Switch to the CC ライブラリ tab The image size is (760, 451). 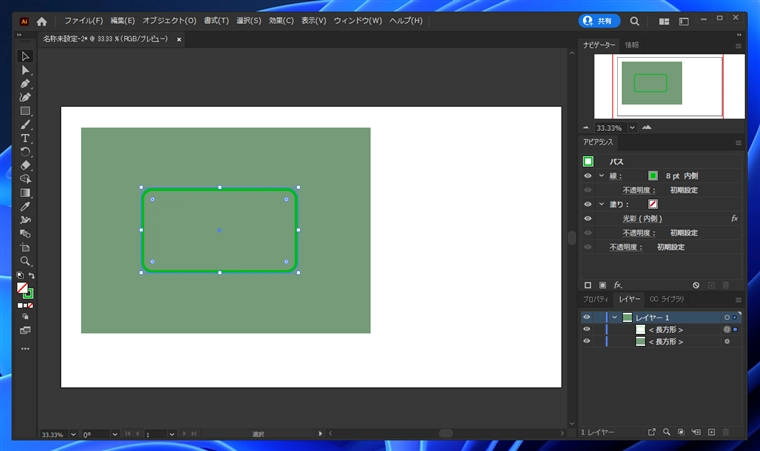tap(666, 299)
